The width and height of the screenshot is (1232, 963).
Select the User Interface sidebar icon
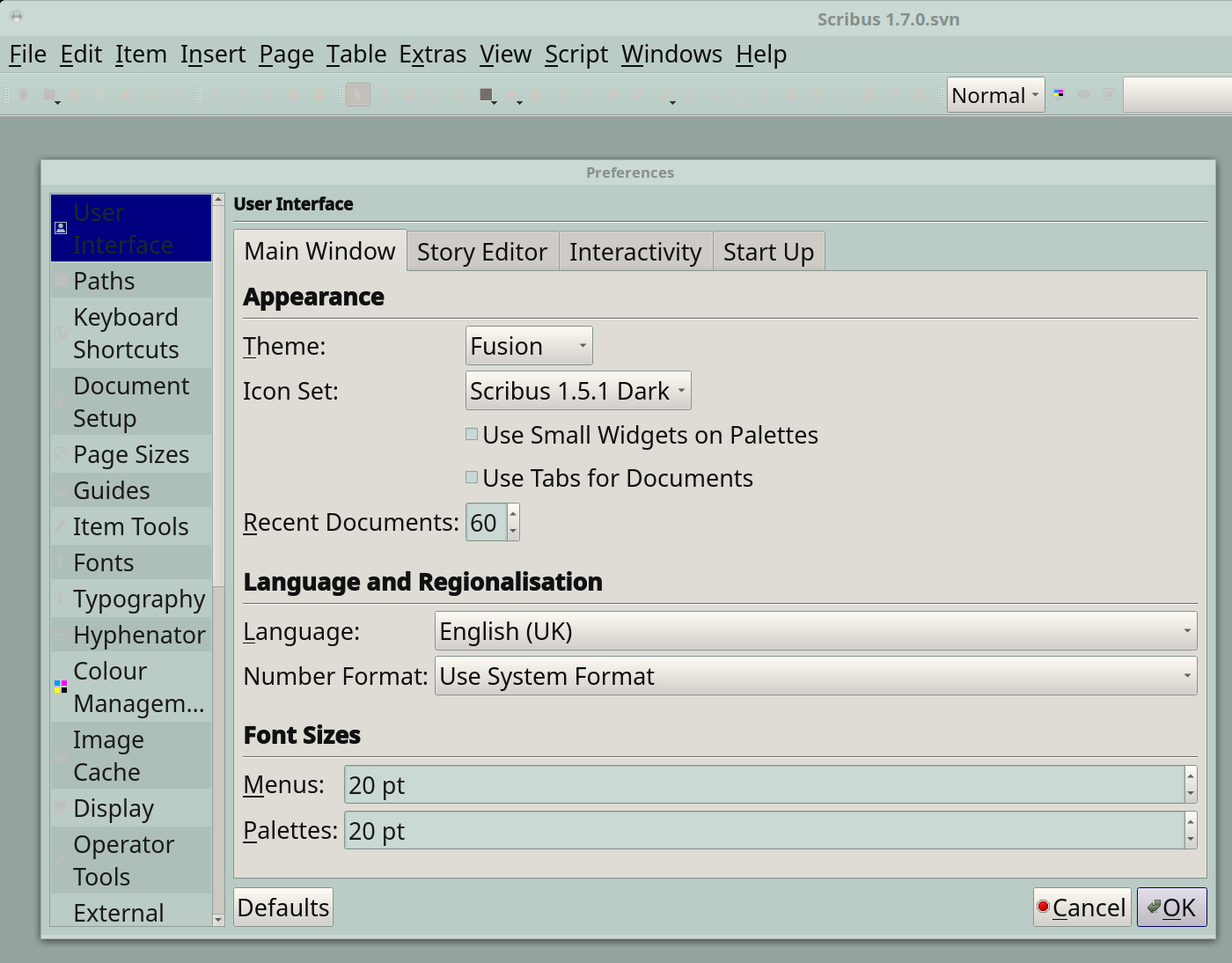[x=61, y=228]
